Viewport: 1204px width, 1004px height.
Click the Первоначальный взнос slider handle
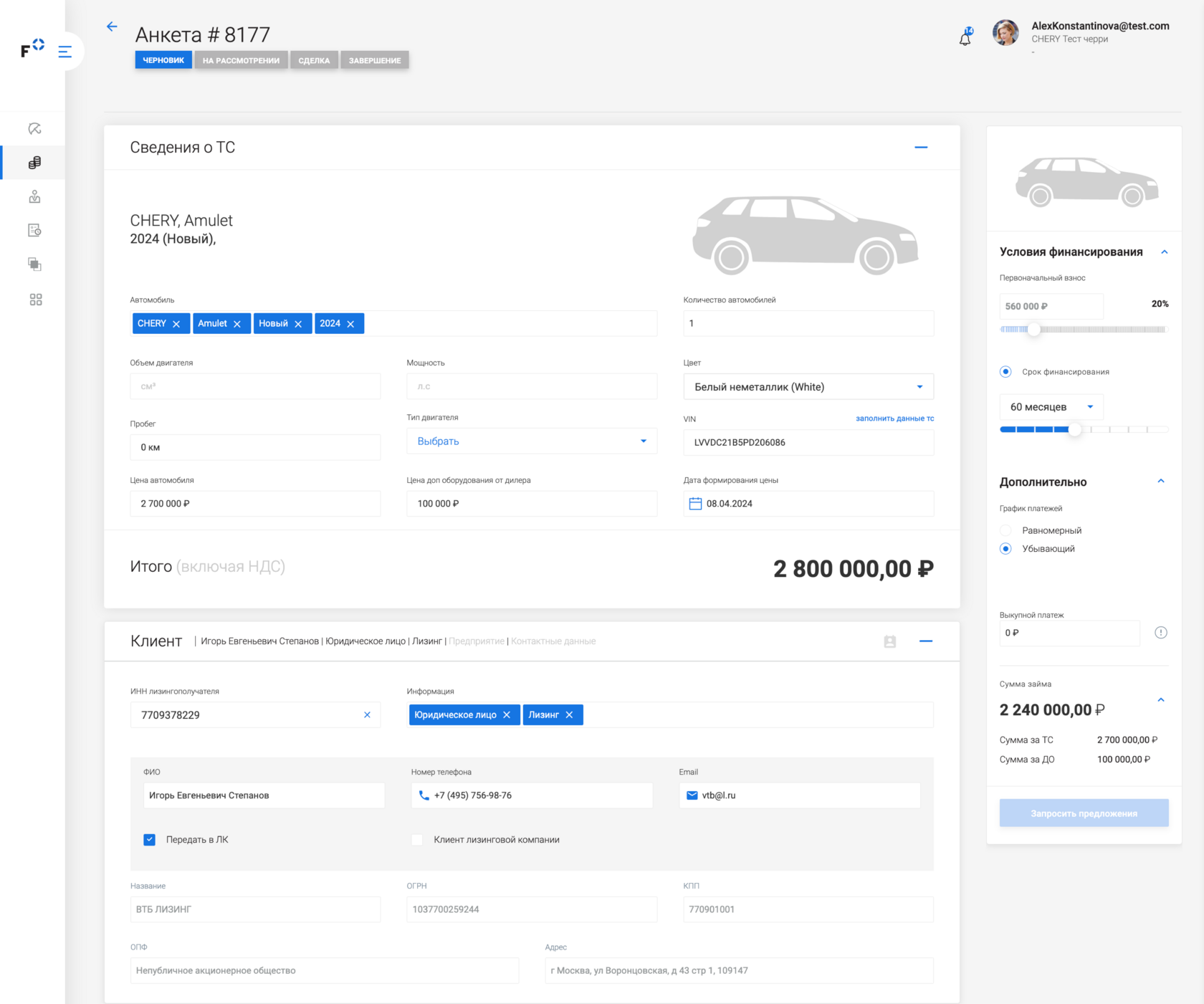(1033, 330)
